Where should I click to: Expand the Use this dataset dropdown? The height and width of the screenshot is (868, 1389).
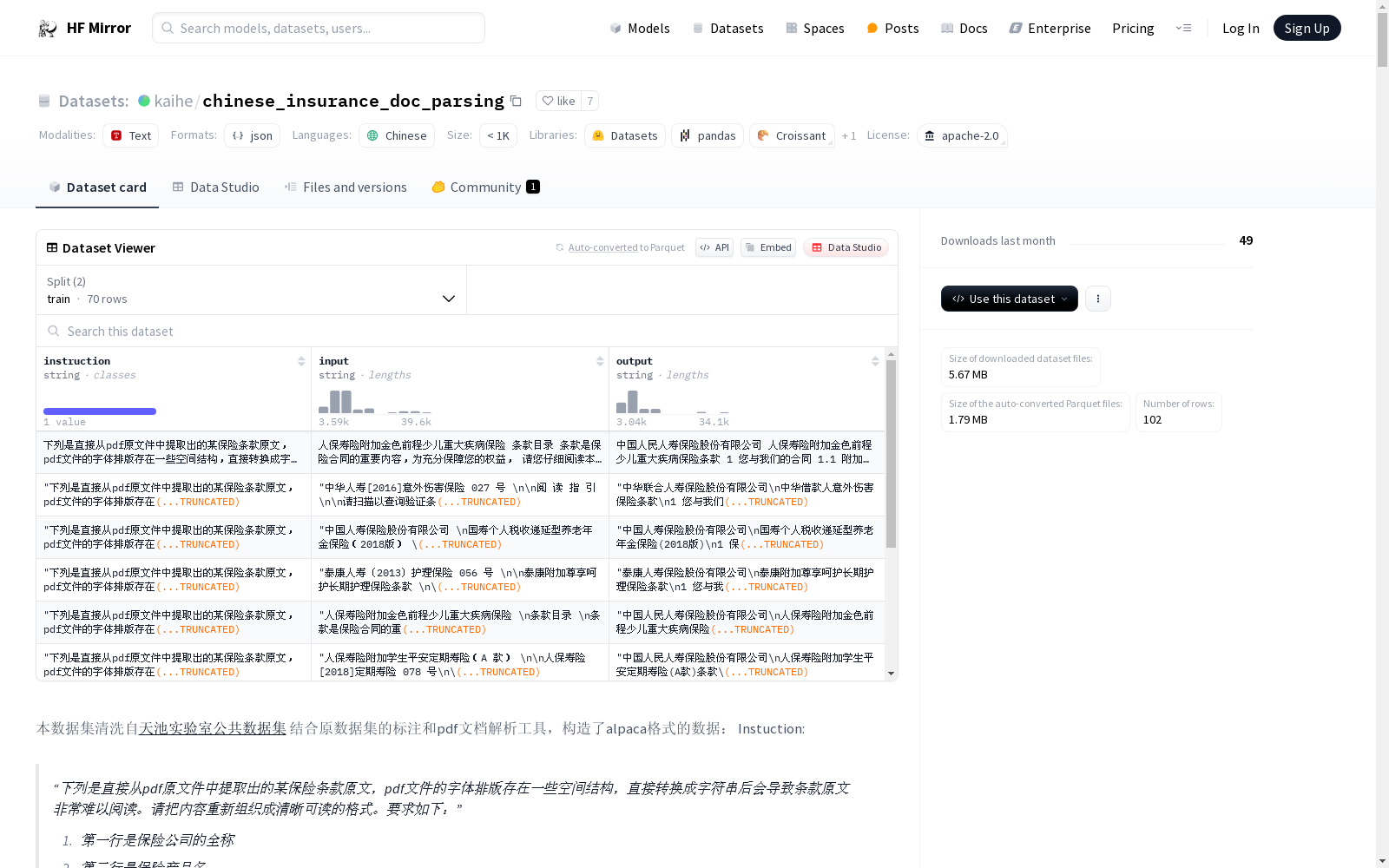point(1010,299)
